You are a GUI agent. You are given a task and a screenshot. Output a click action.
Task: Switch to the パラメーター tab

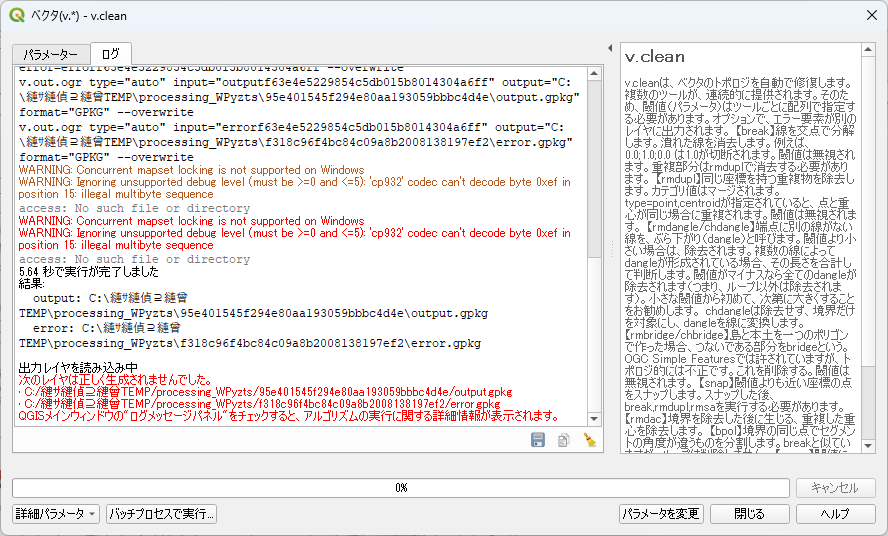(50, 54)
